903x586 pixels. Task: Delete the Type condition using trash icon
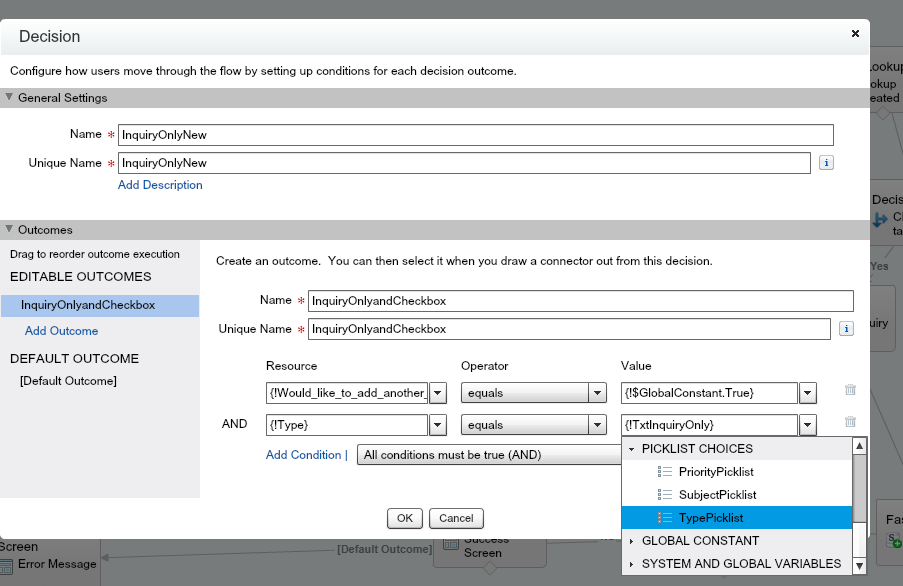[x=850, y=423]
